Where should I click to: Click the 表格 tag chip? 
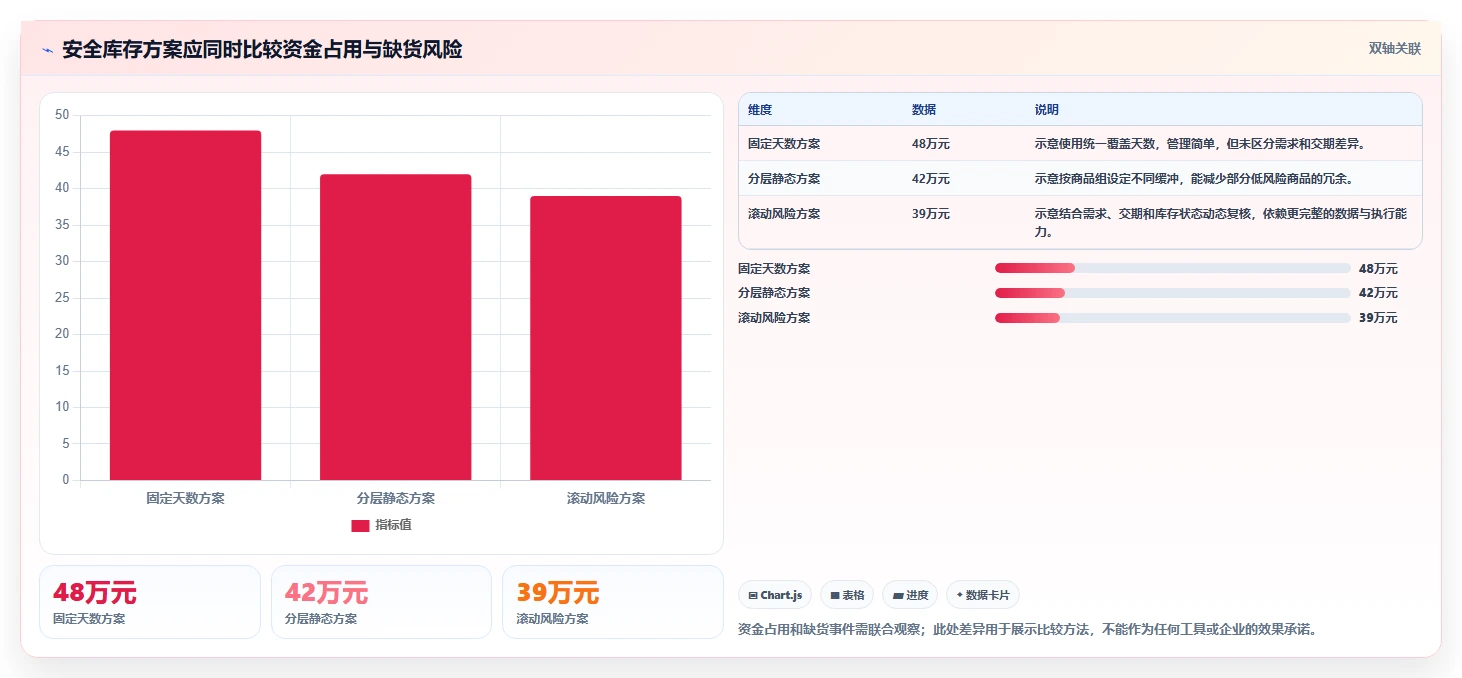click(x=847, y=595)
